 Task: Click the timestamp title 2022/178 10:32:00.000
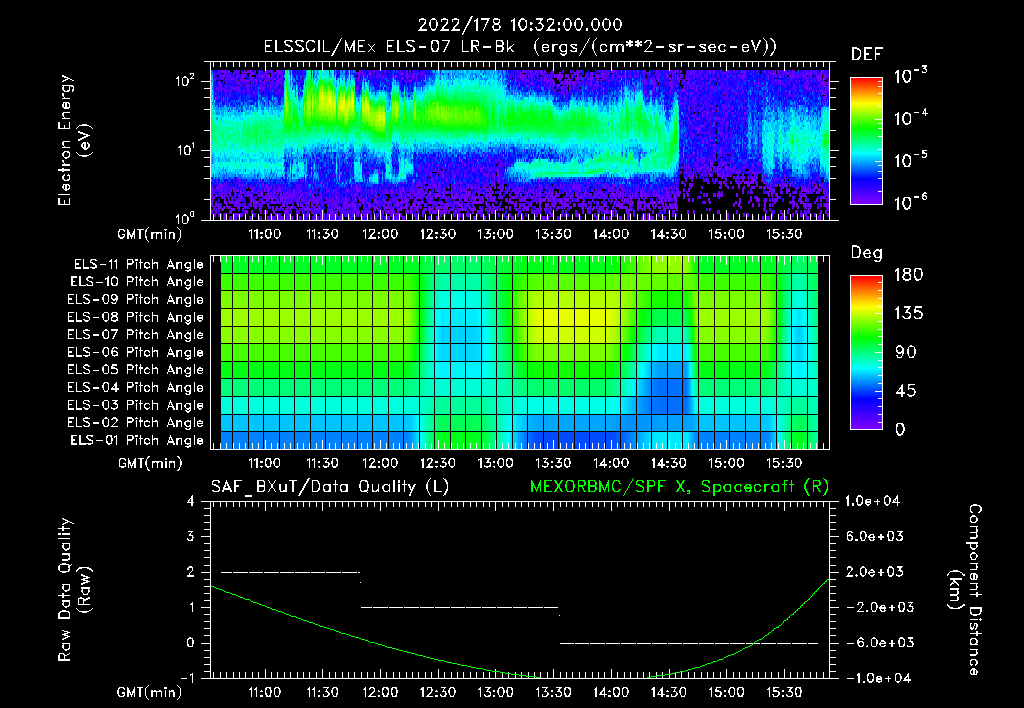coord(520,25)
